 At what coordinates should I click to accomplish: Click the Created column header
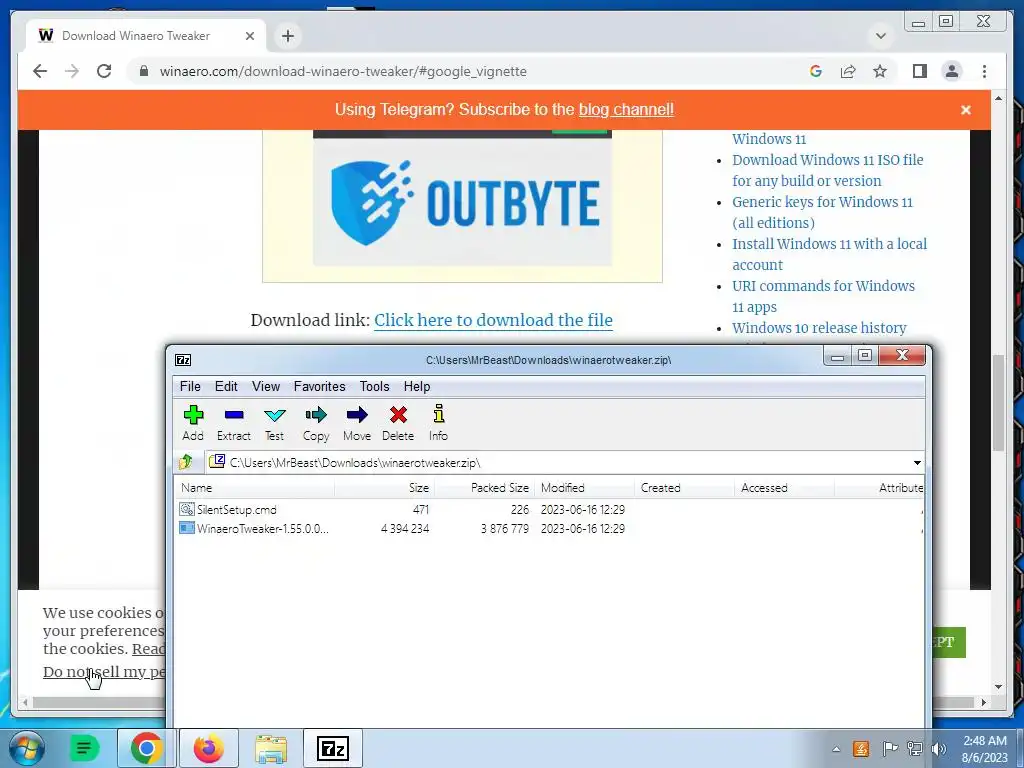pos(684,488)
